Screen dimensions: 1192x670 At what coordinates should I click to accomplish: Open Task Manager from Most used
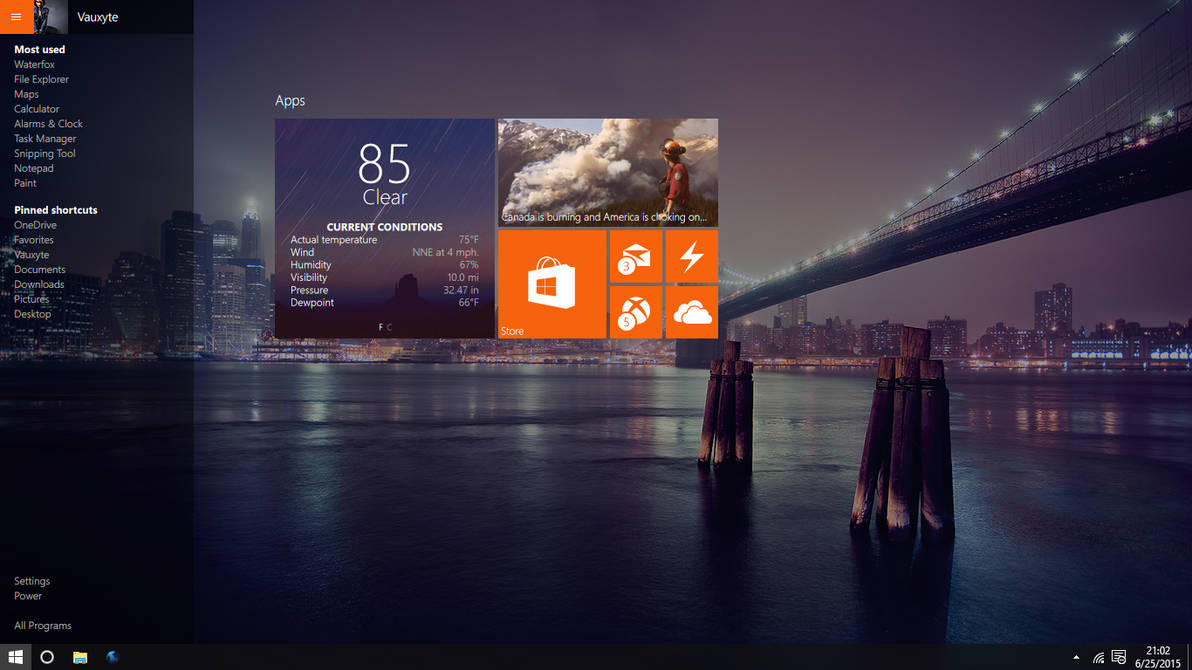pyautogui.click(x=47, y=138)
